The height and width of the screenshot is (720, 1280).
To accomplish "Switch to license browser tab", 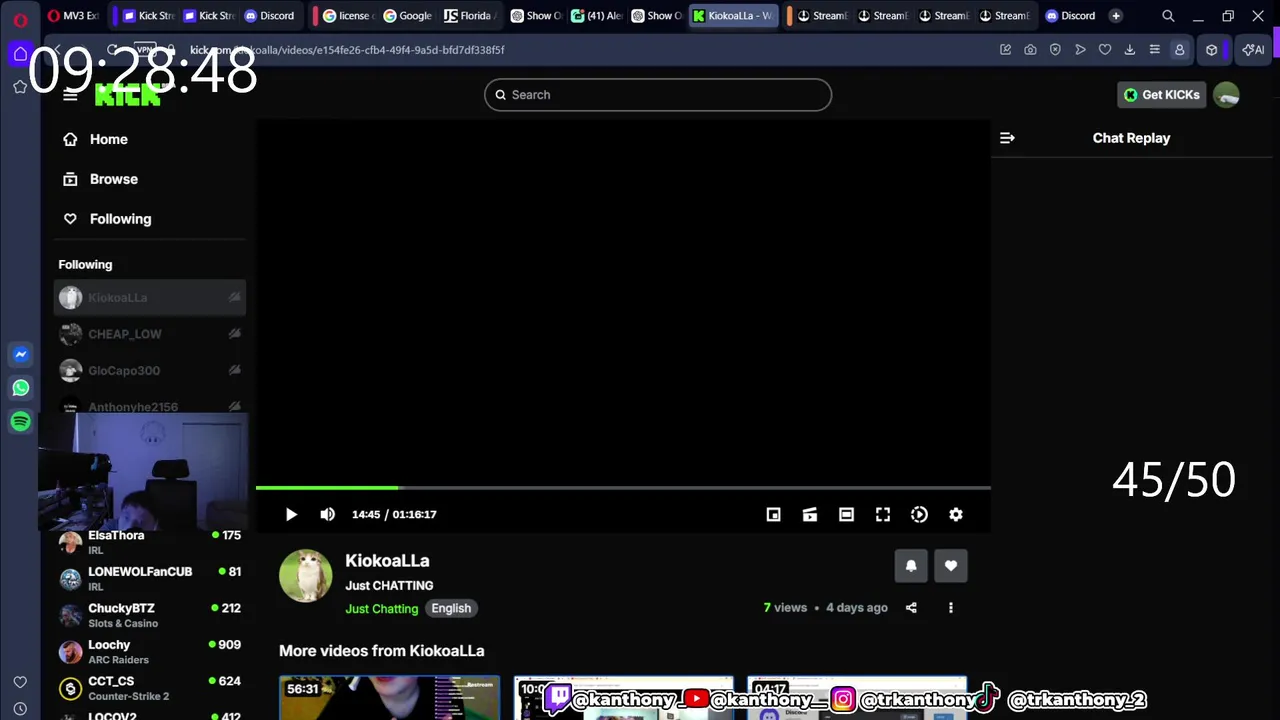I will pyautogui.click(x=347, y=16).
